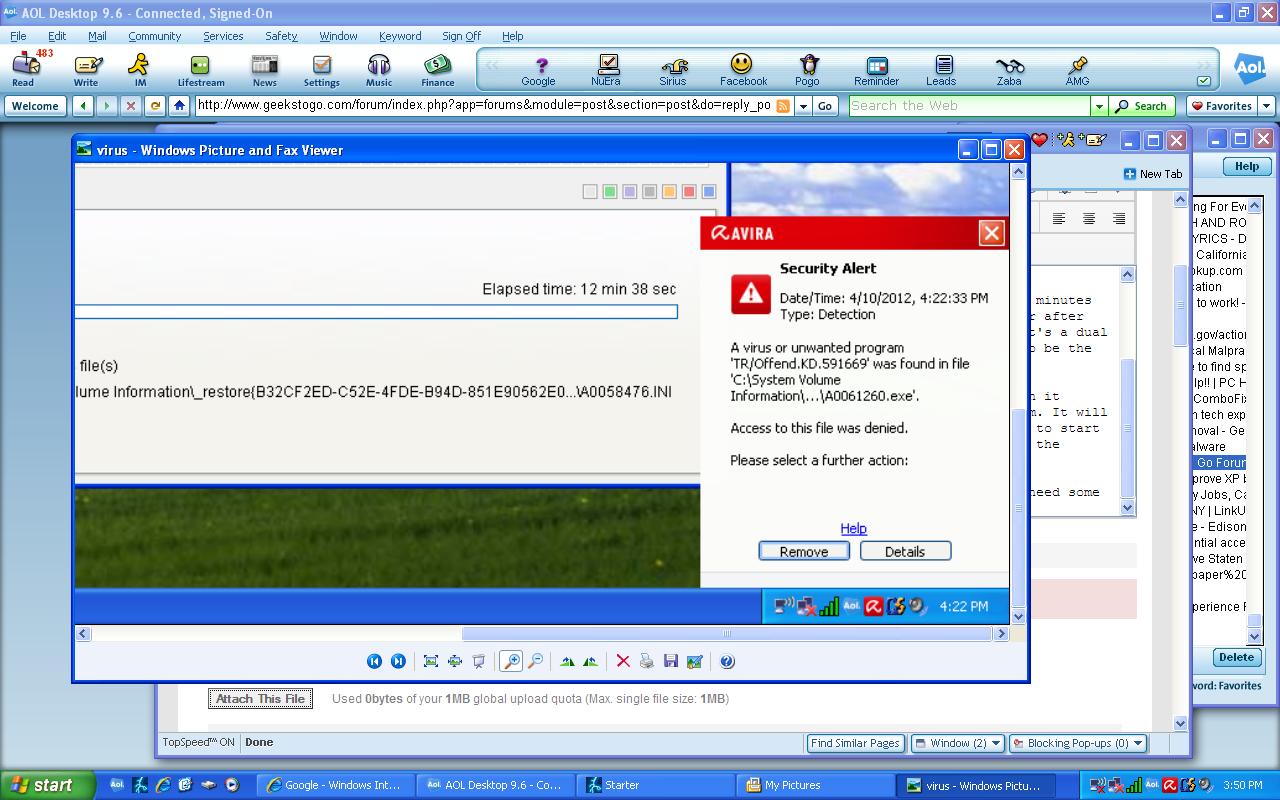
Task: Open the File menu
Action: click(x=18, y=35)
